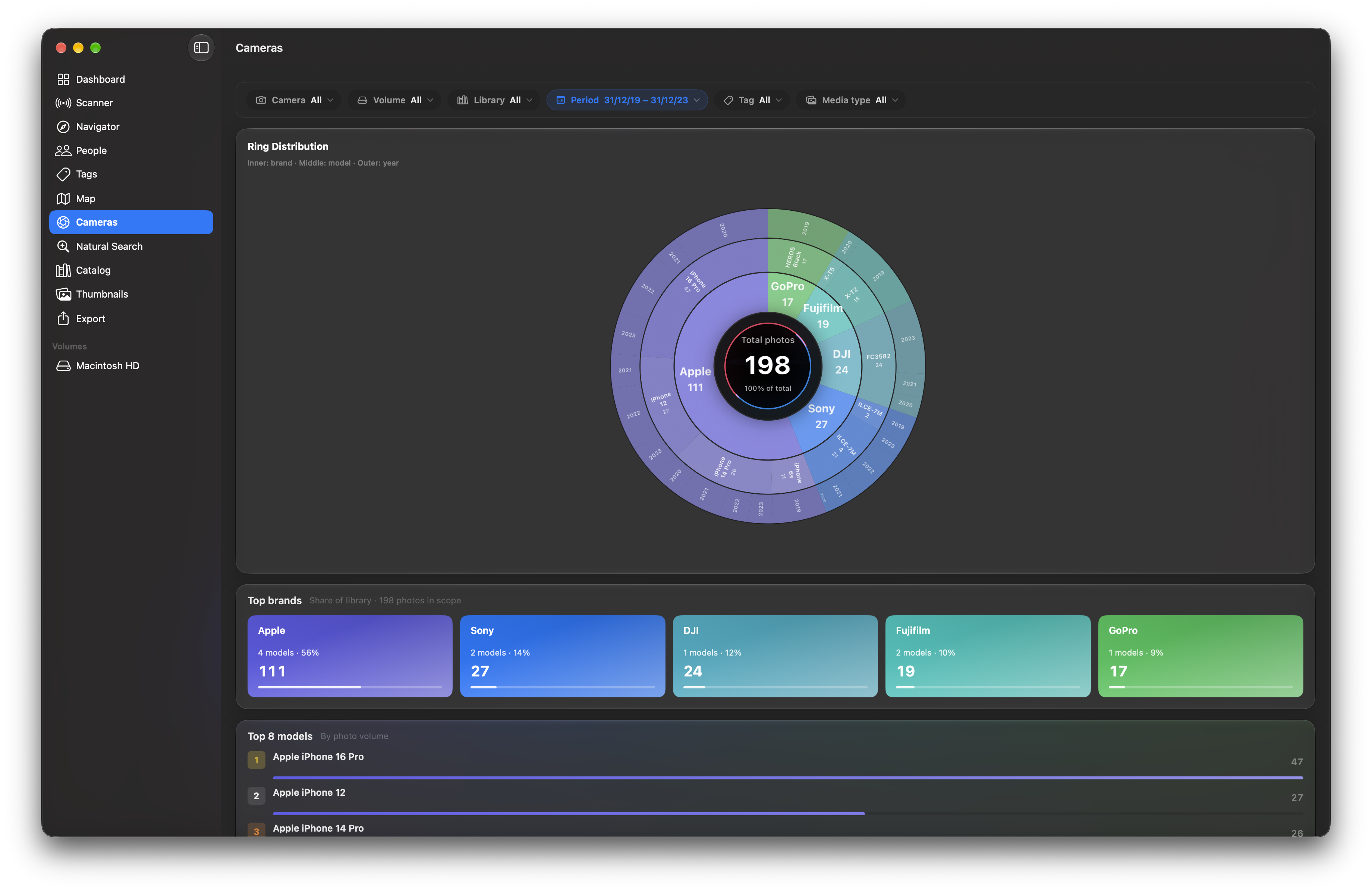Click the Apple card share bar

click(x=350, y=687)
